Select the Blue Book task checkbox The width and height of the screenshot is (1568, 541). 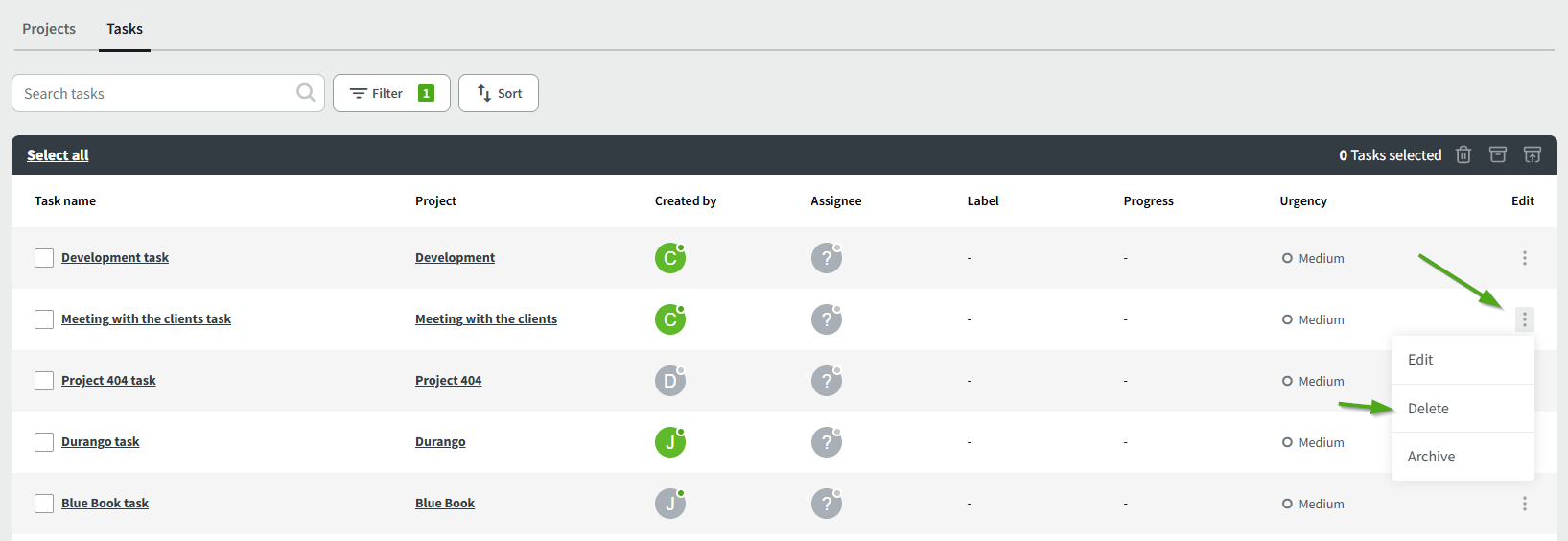pyautogui.click(x=44, y=504)
